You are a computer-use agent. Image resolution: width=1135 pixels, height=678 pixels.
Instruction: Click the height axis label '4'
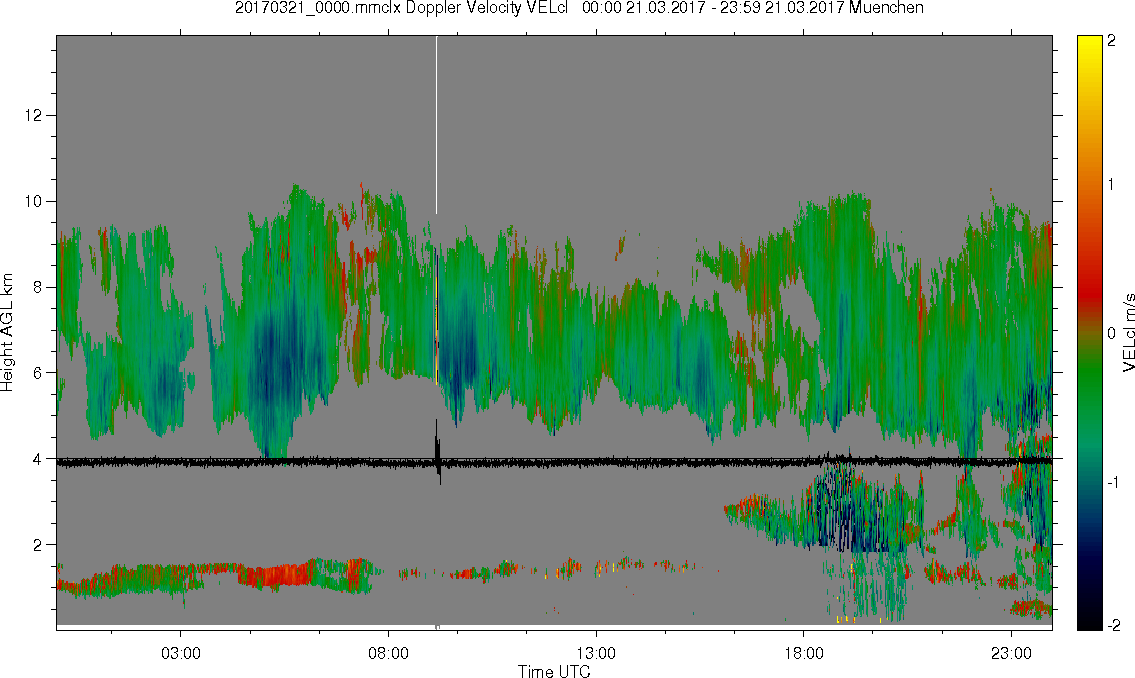pyautogui.click(x=38, y=459)
